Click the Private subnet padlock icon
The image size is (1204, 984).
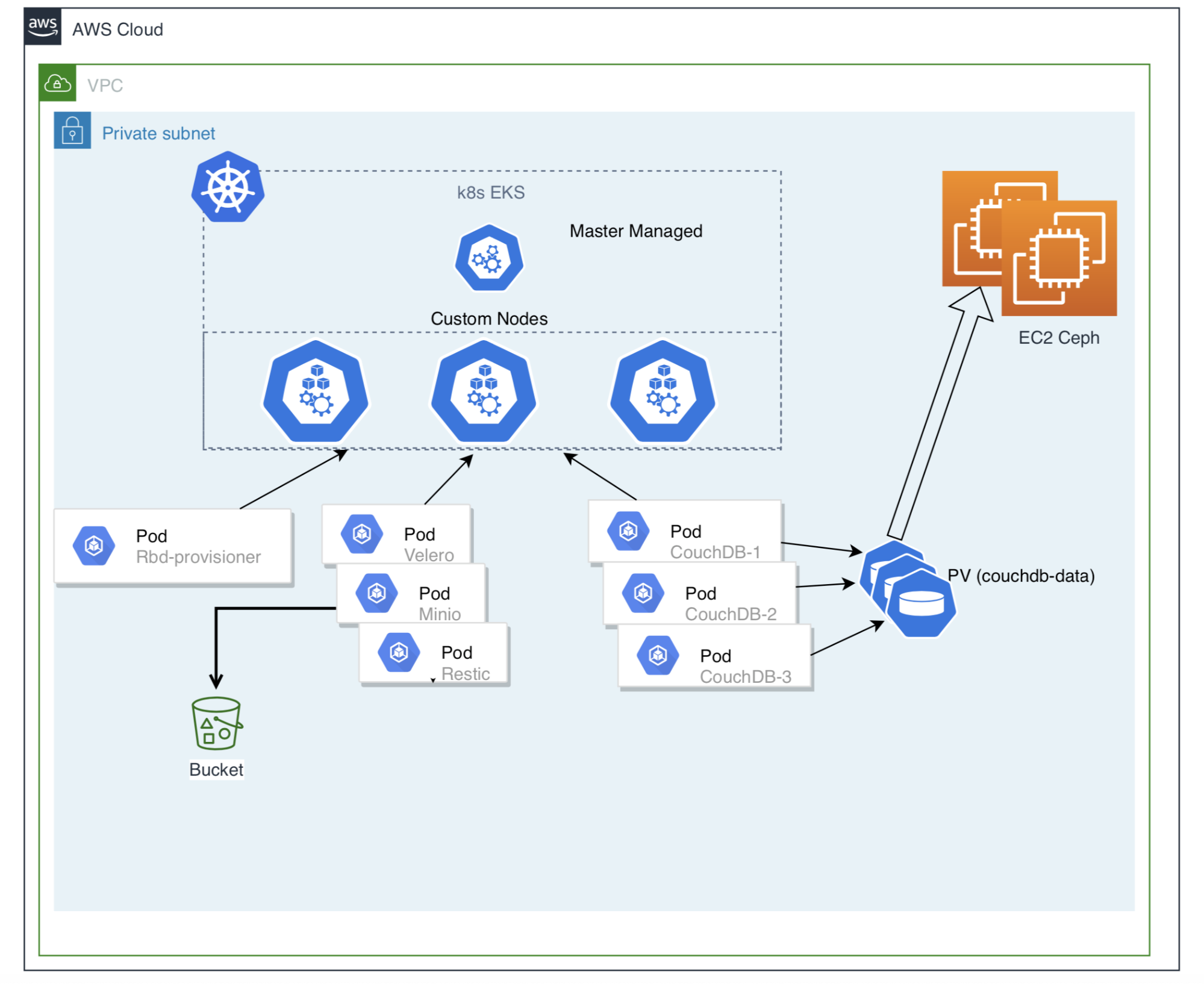point(72,130)
